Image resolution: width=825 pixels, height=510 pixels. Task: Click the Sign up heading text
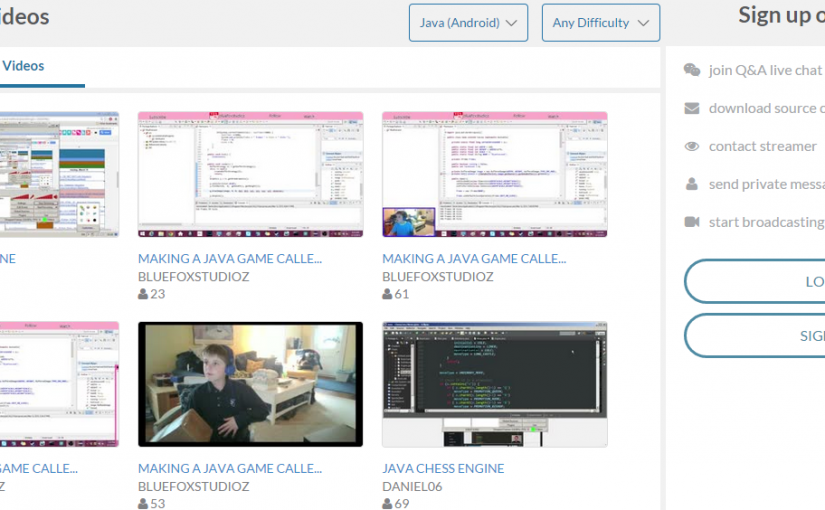point(781,15)
